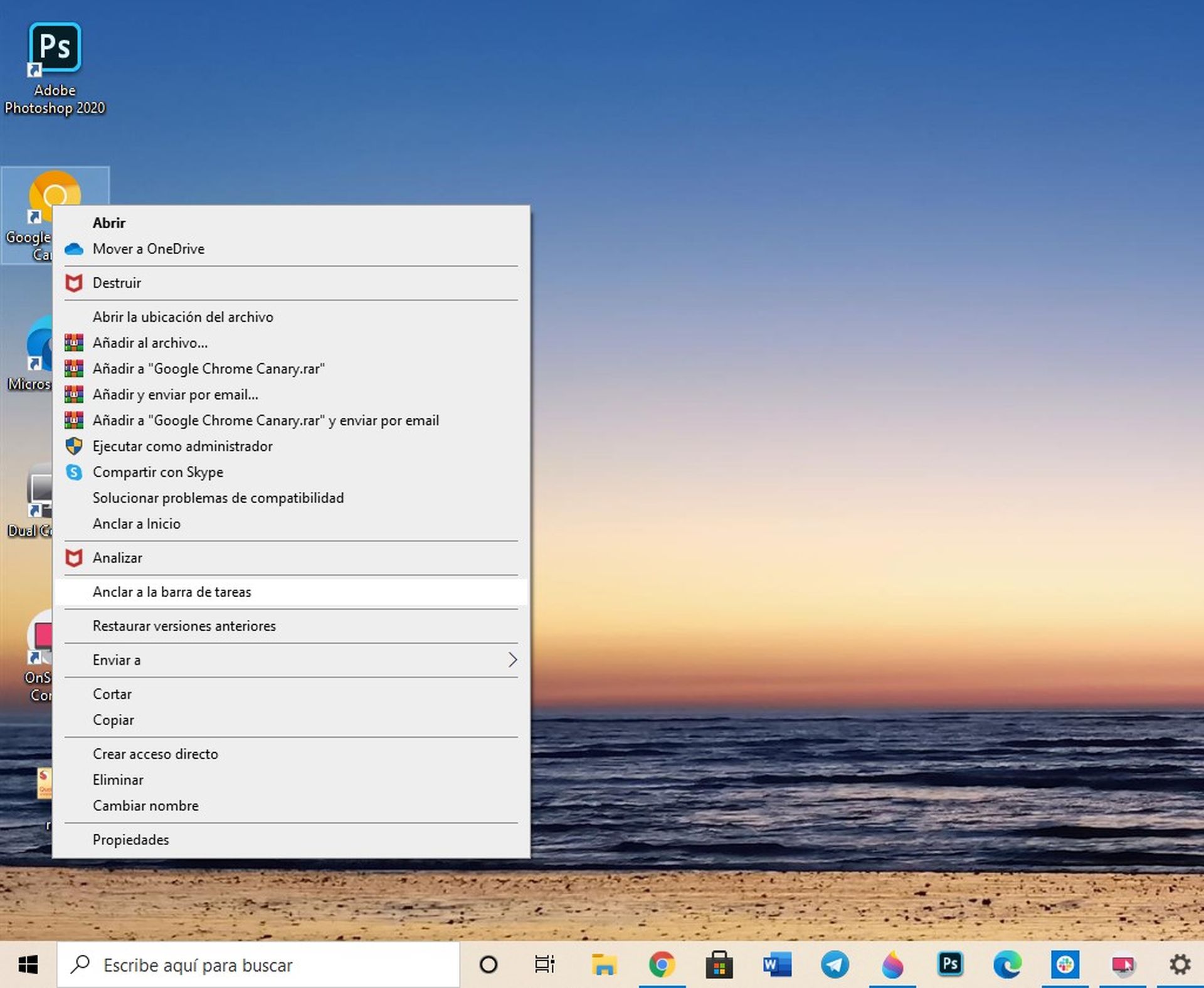Open Microsoft Word from the taskbar

click(775, 965)
